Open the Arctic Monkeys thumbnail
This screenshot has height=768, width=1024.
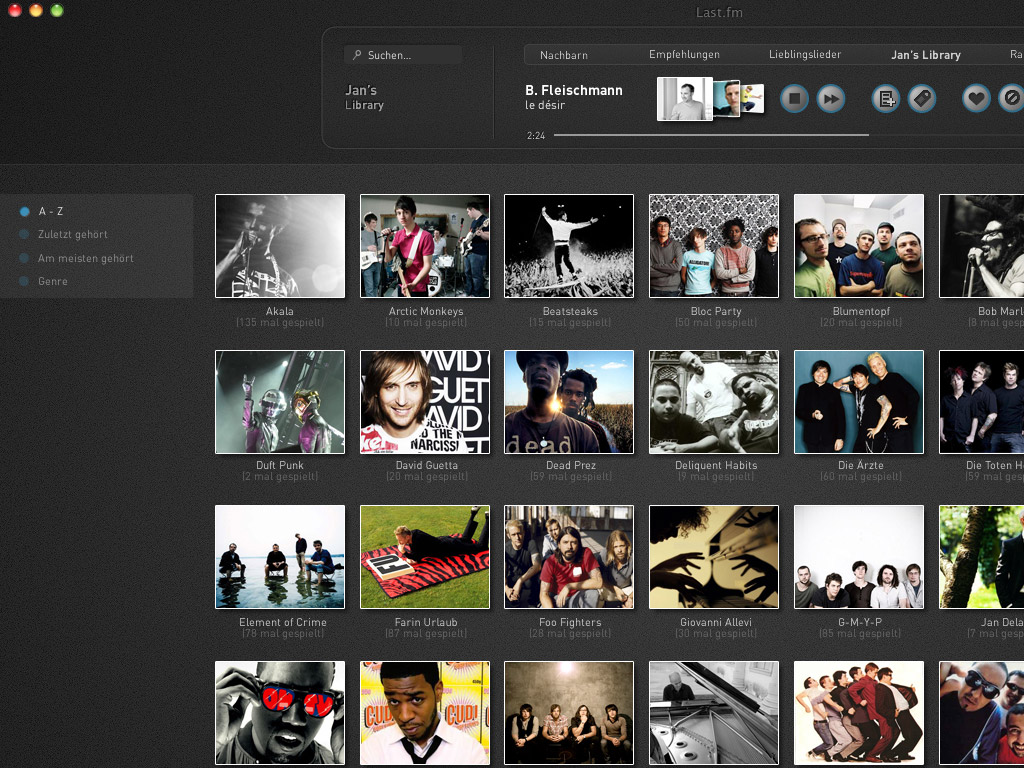point(424,246)
